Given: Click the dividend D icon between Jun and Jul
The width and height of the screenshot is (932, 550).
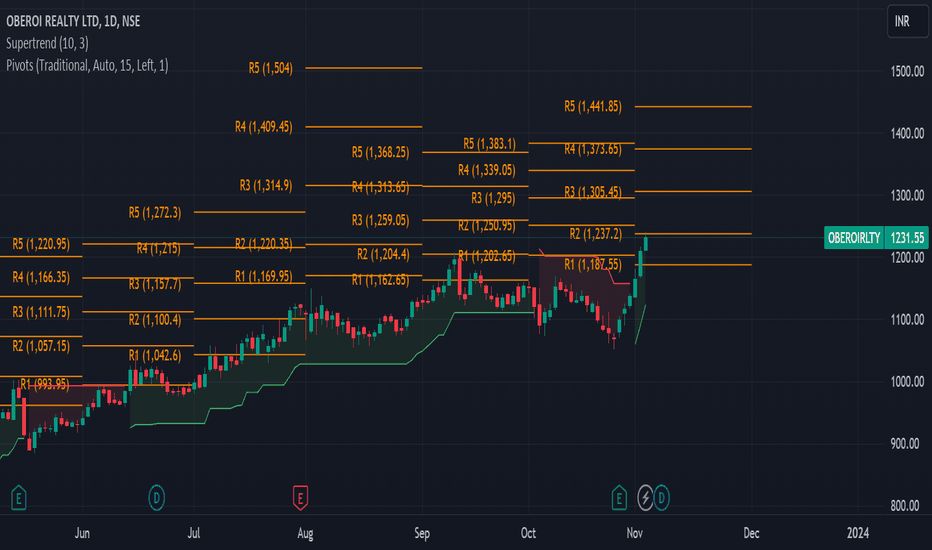Looking at the screenshot, I should click(x=156, y=498).
